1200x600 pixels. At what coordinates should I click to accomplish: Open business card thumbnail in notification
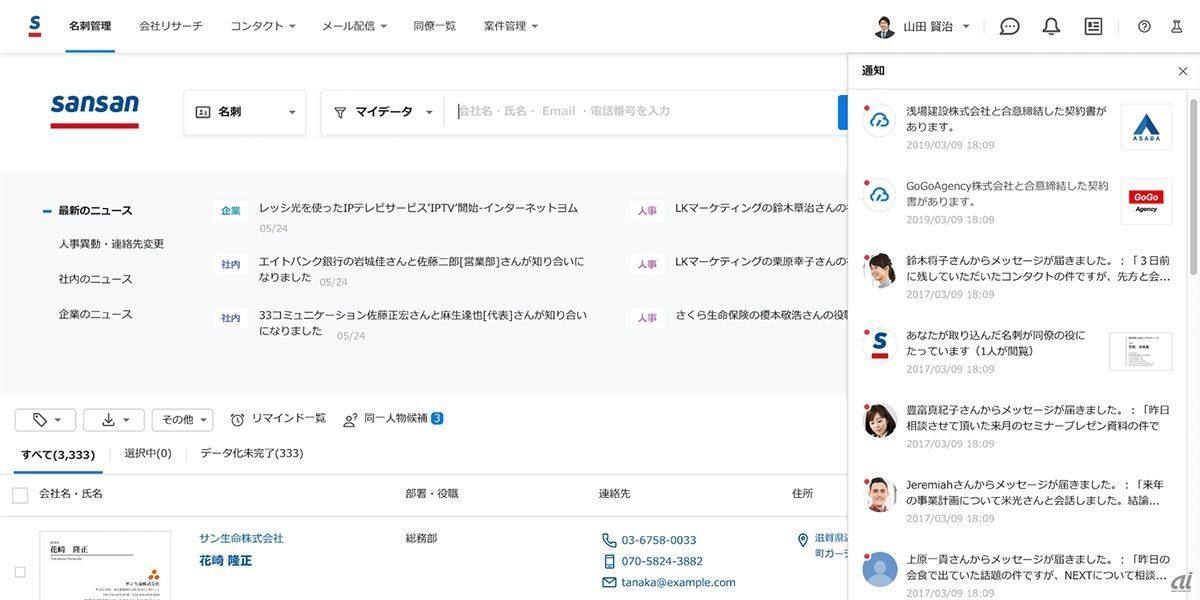tap(1140, 351)
